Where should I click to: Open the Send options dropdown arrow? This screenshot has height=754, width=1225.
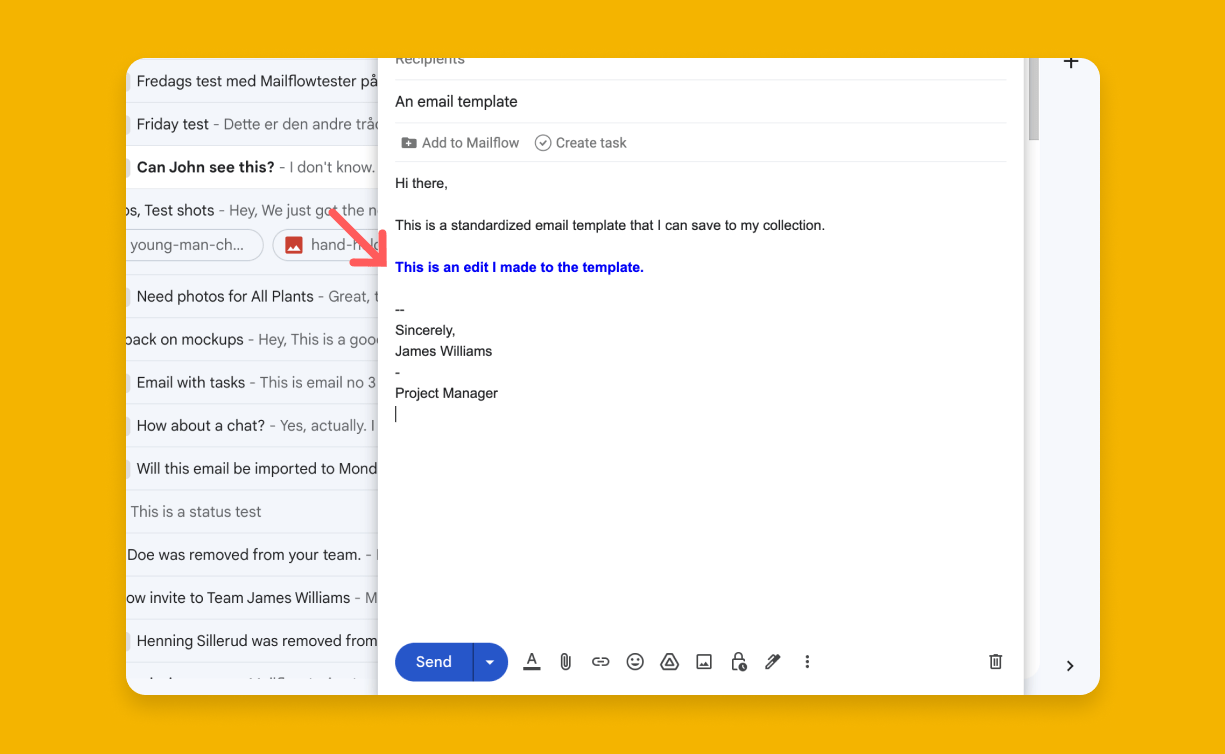pyautogui.click(x=489, y=661)
